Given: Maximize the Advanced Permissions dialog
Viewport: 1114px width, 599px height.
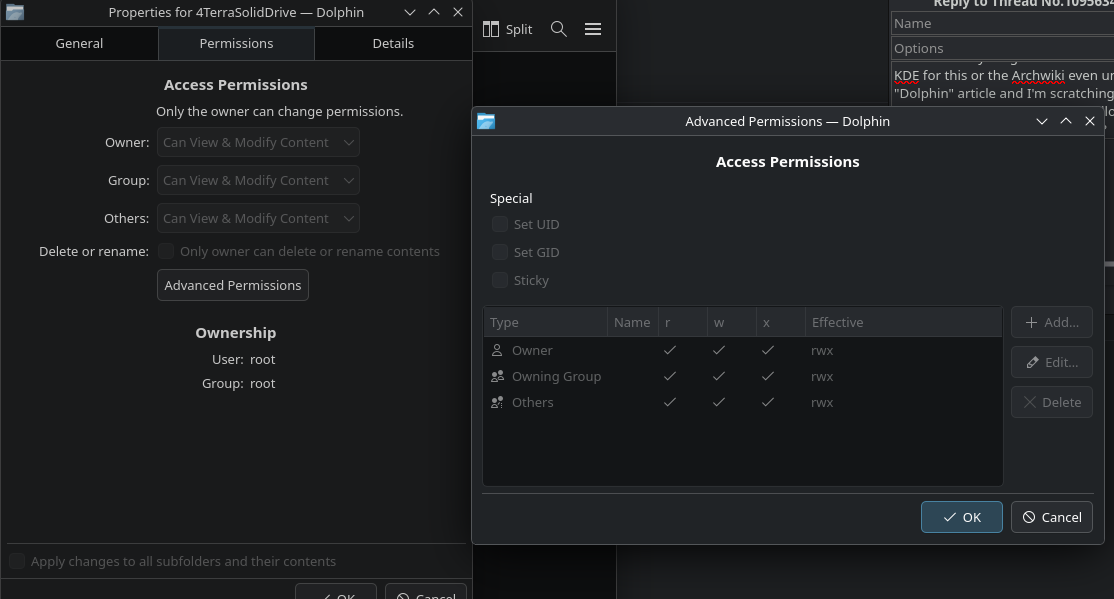Looking at the screenshot, I should point(1066,122).
